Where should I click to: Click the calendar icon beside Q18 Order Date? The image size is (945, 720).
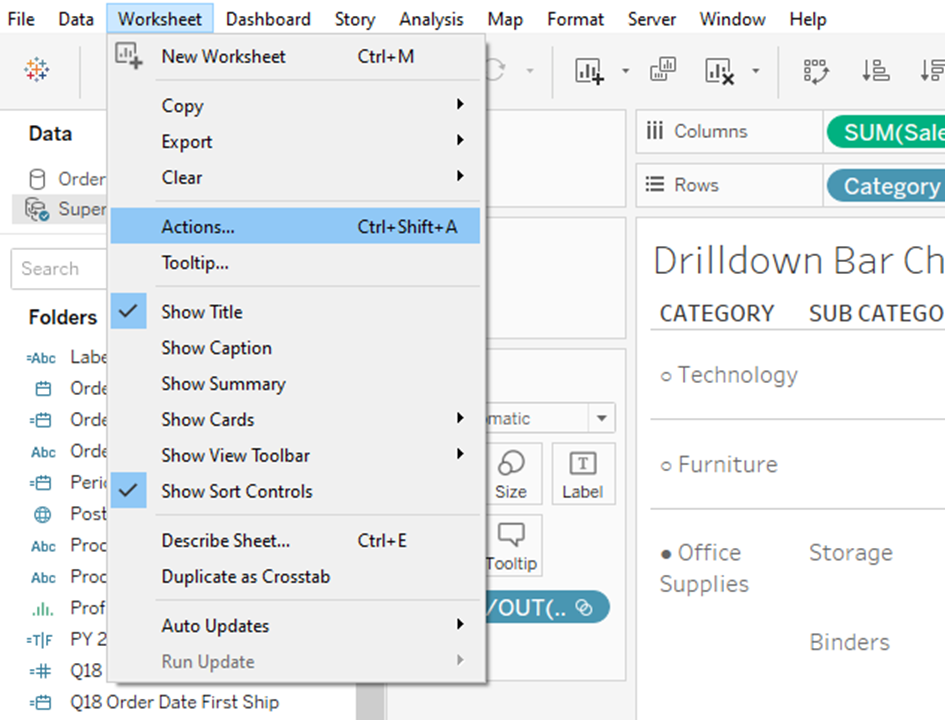(40, 703)
